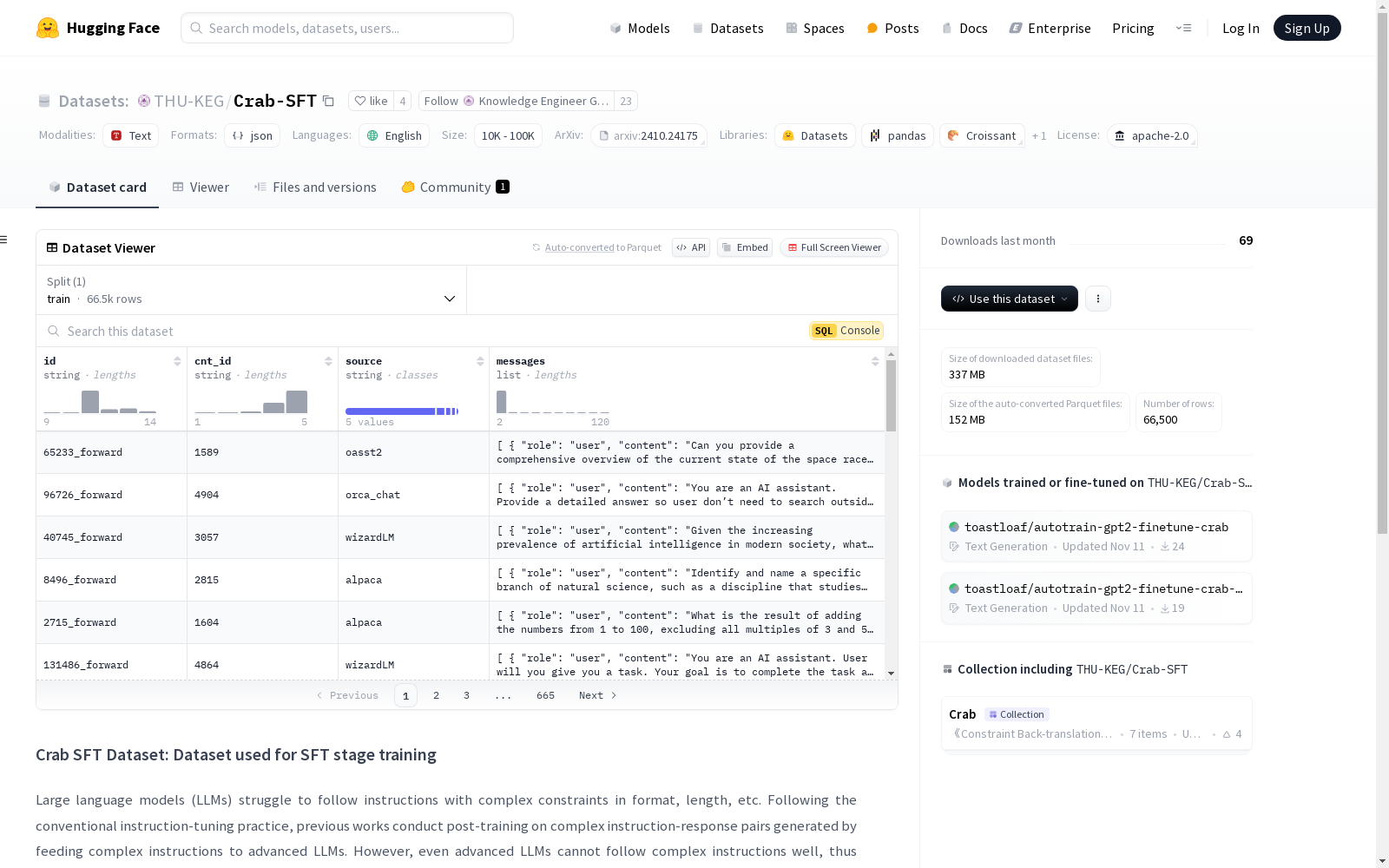The width and height of the screenshot is (1389, 868).
Task: Open the apache-2.0 license tag
Action: (x=1152, y=135)
